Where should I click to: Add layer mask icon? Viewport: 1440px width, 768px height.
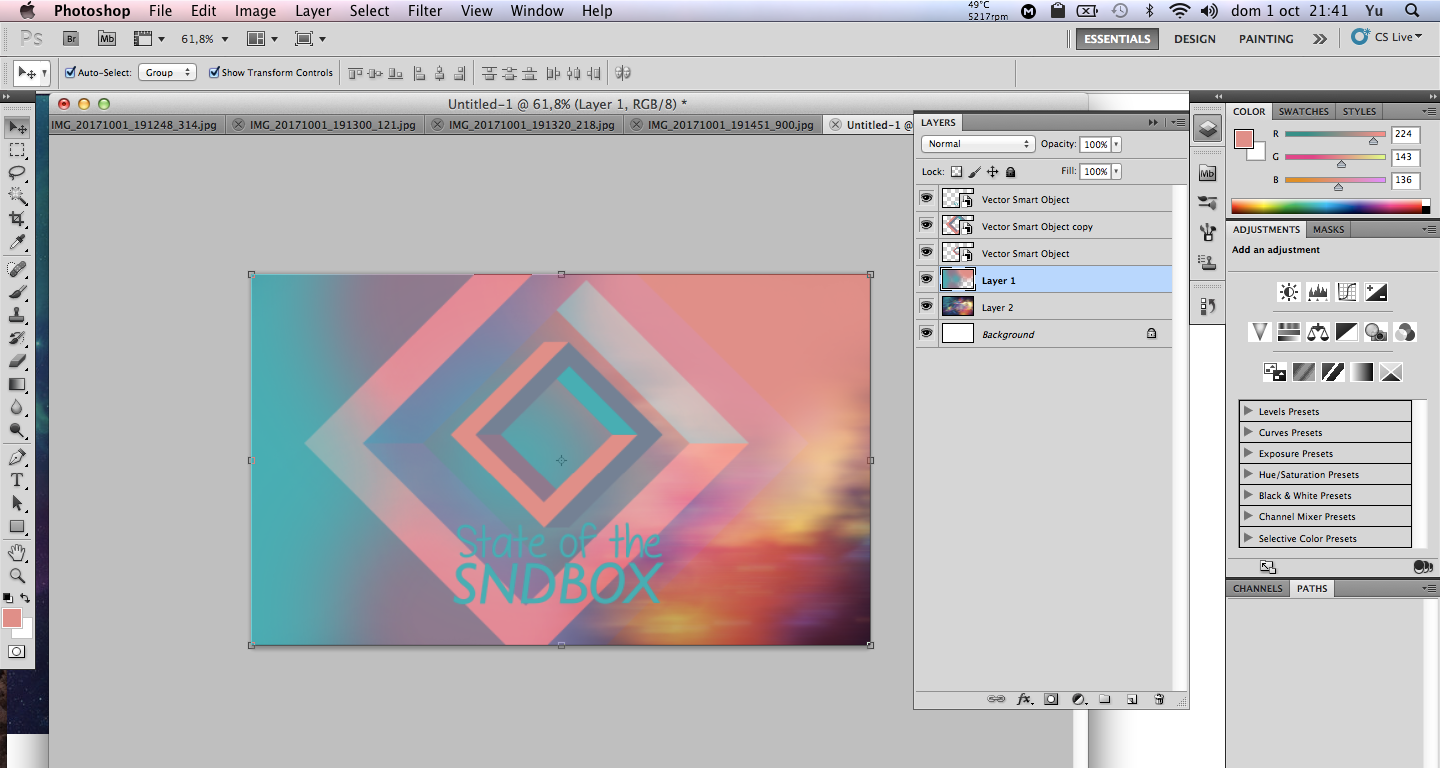point(1051,699)
